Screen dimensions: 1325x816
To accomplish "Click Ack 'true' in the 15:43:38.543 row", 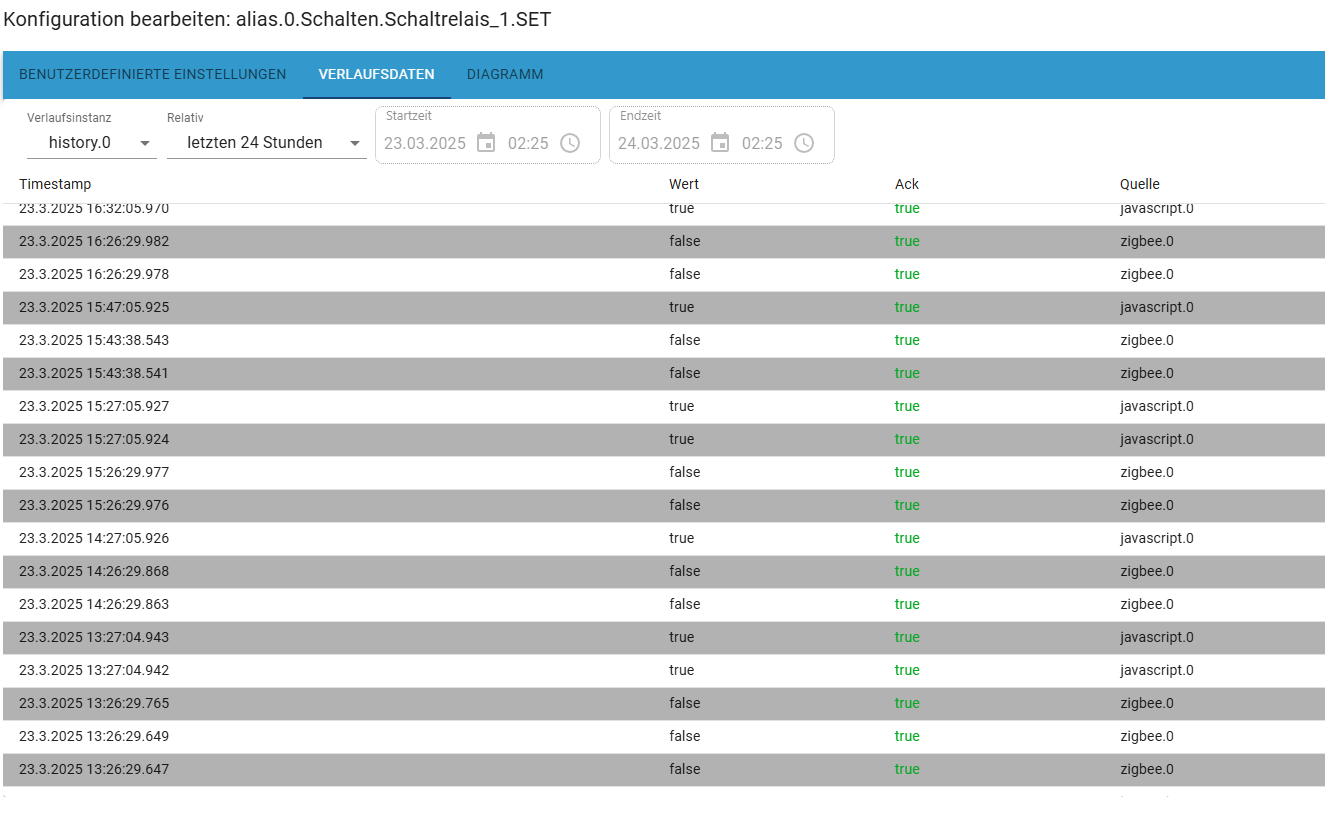I will [x=907, y=340].
